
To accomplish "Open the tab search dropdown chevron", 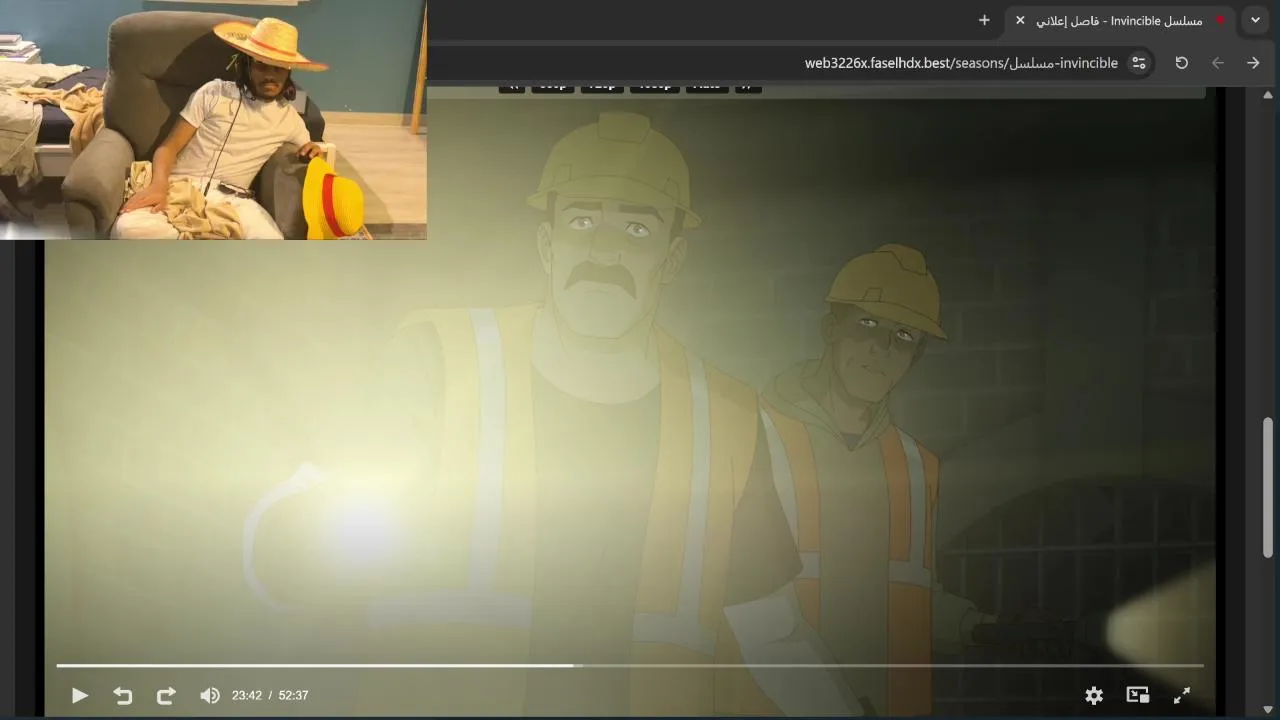I will (x=1255, y=20).
